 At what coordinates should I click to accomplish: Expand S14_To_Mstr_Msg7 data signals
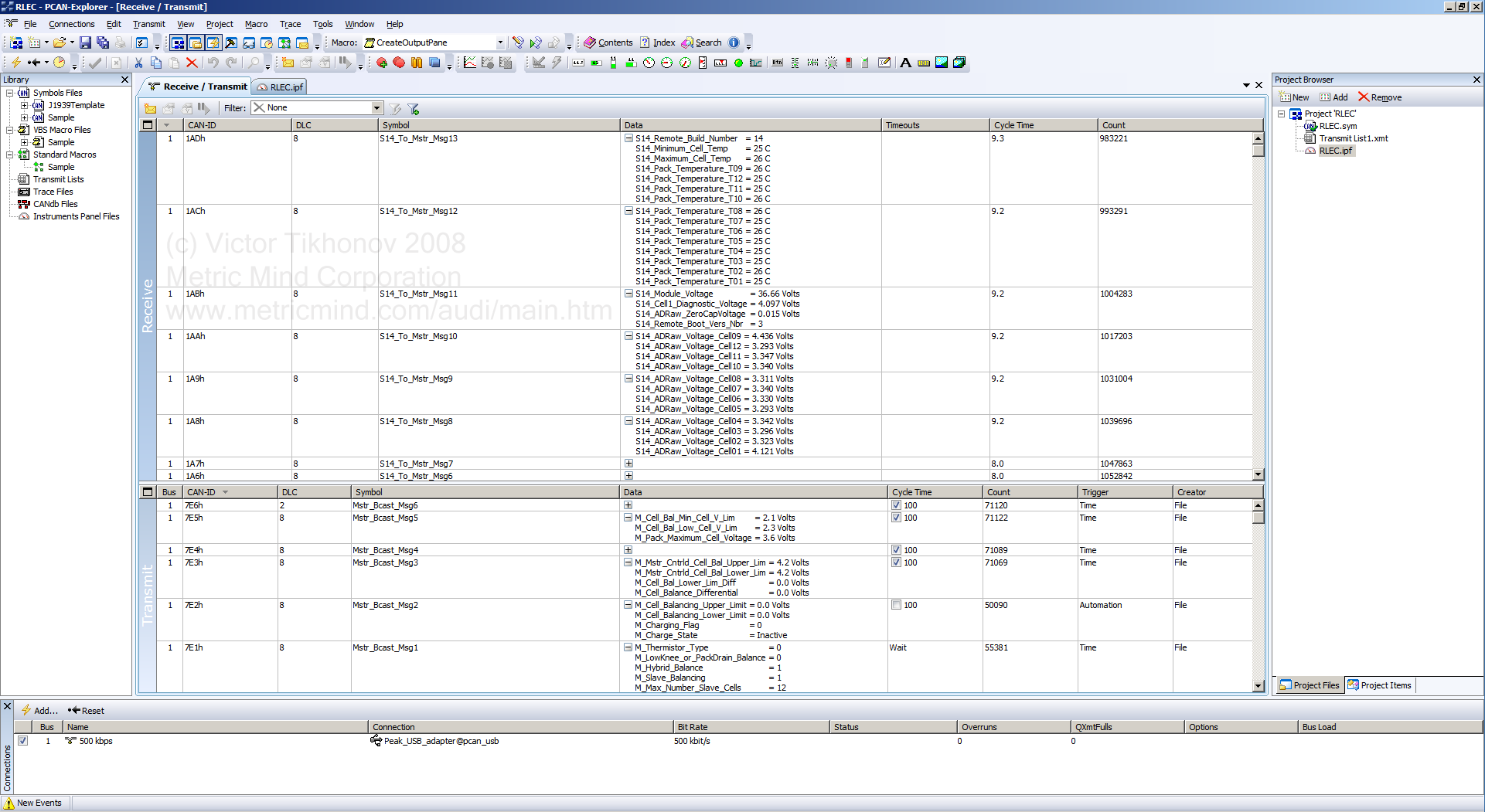tap(628, 464)
